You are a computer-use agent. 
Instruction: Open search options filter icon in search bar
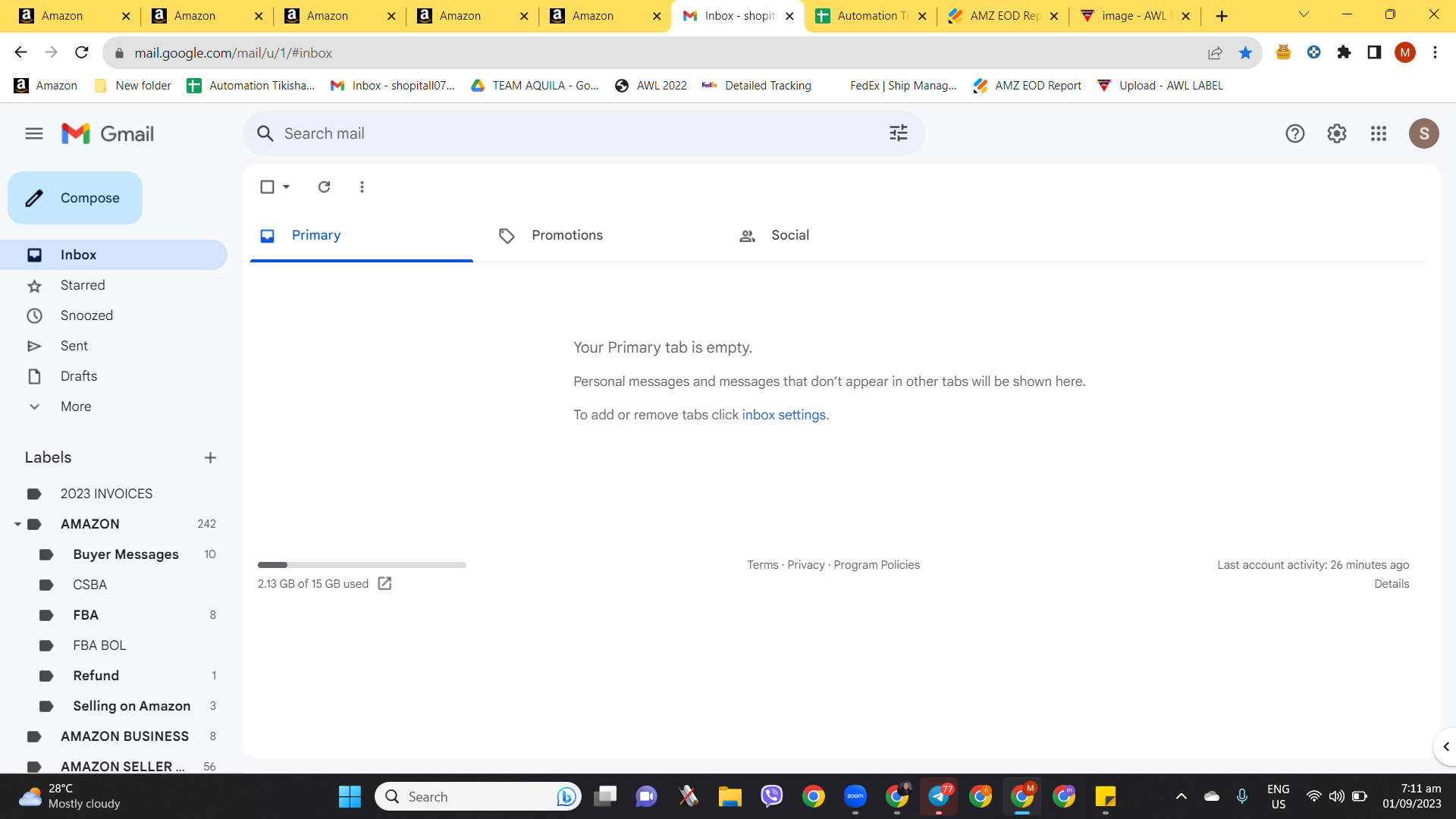pos(899,133)
